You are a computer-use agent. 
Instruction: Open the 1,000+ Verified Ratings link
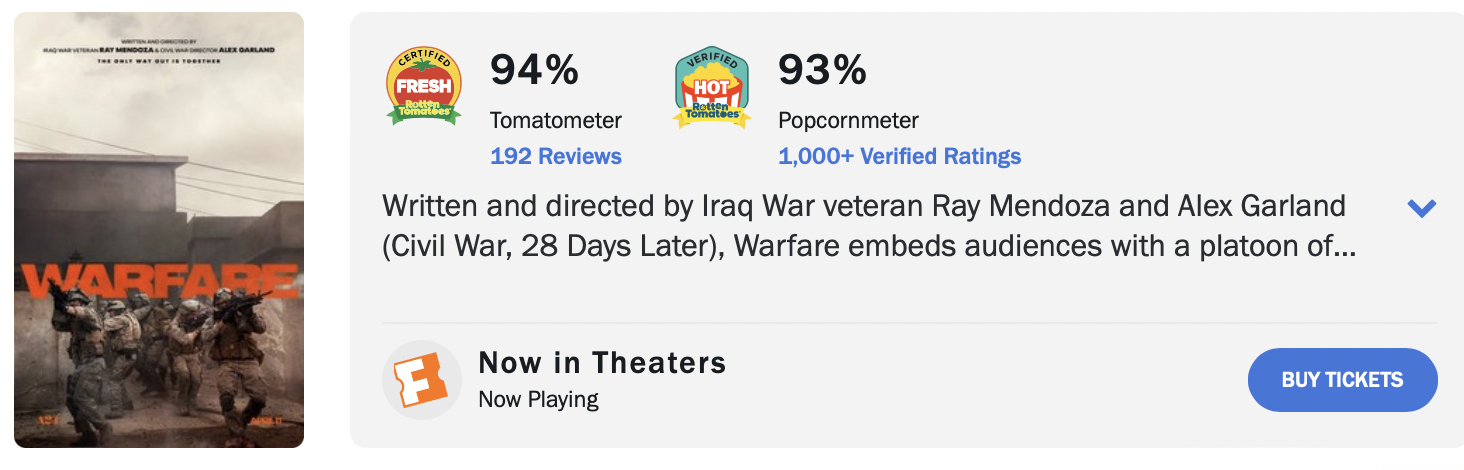point(899,156)
